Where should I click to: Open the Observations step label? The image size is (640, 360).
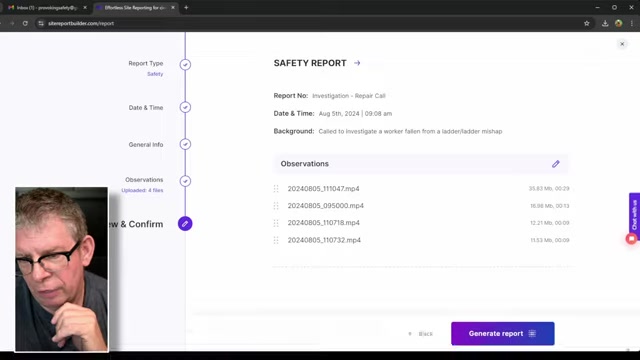(x=144, y=180)
